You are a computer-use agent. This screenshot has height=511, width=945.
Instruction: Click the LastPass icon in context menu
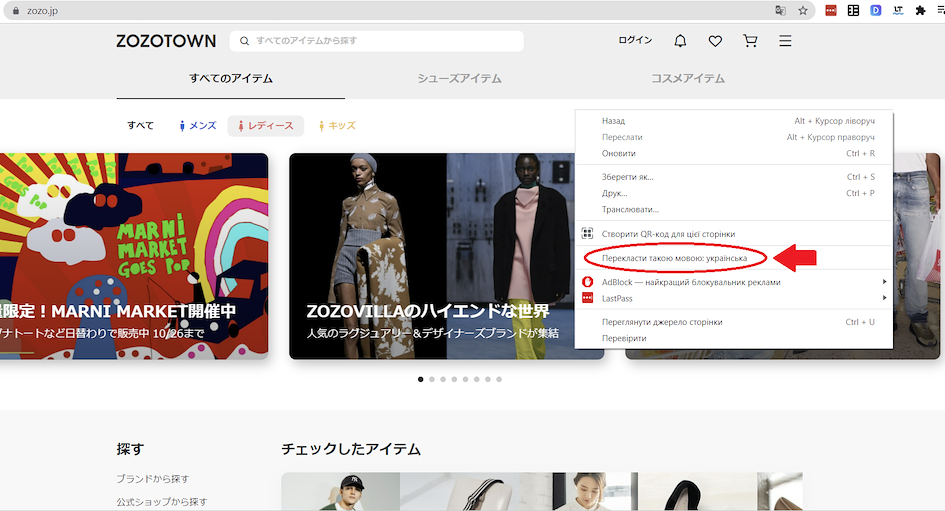click(x=588, y=298)
